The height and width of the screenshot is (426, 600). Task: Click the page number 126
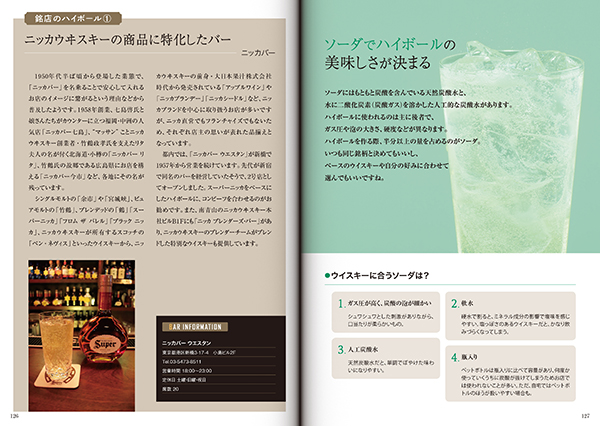pos(14,416)
